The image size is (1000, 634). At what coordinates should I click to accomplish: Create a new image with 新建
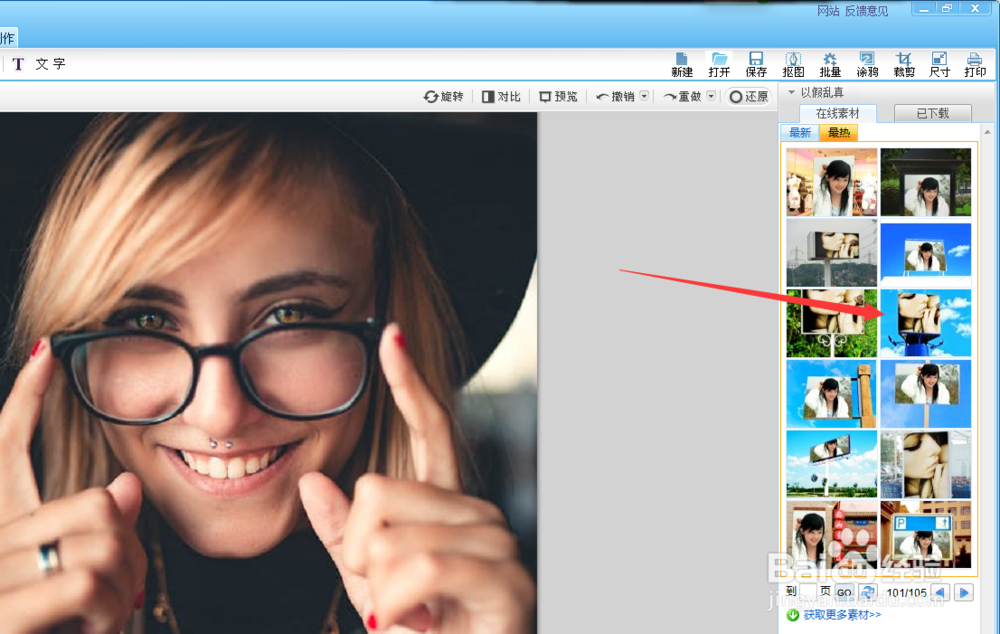[682, 64]
